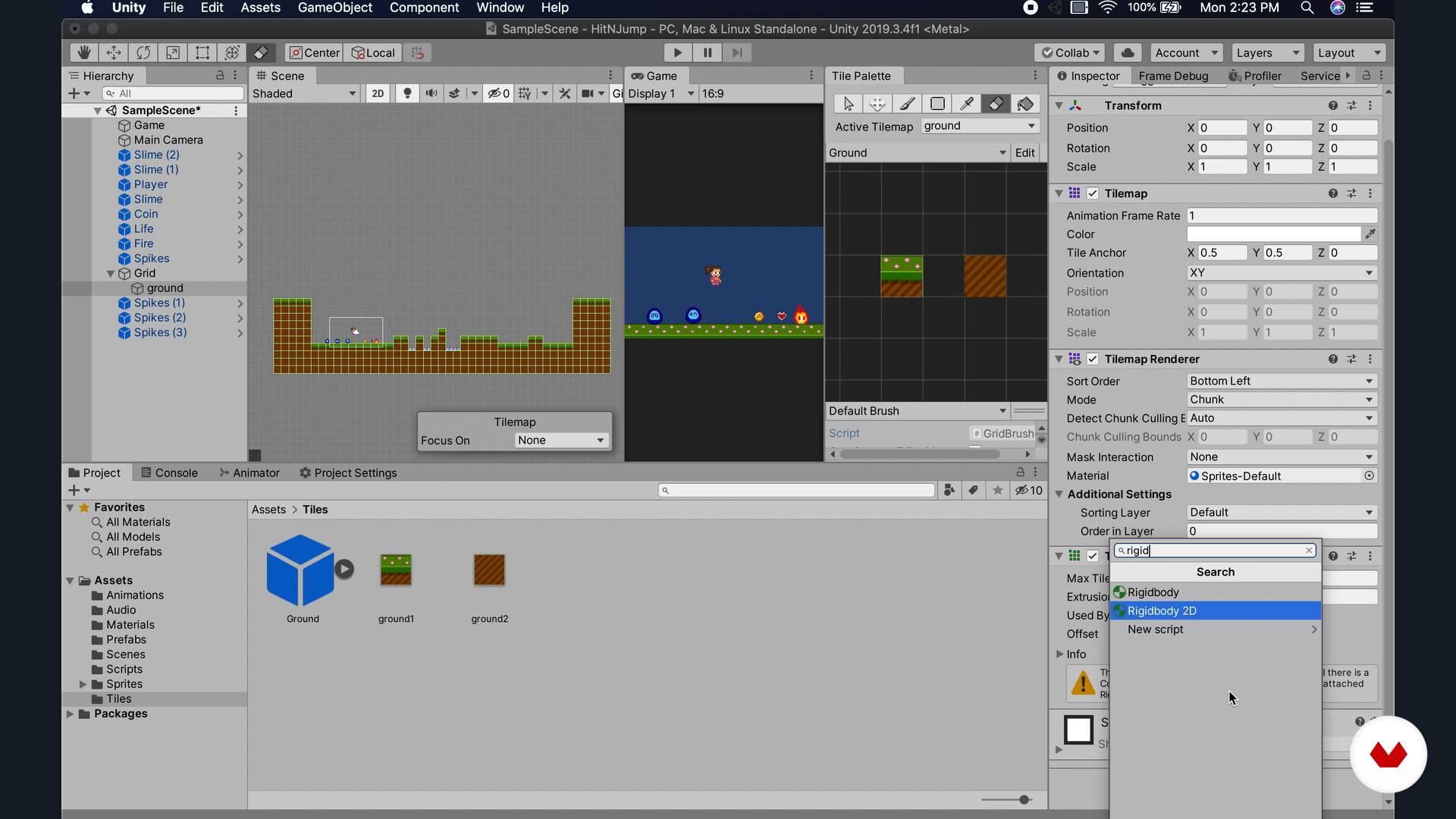Toggle 2D scene view mode
This screenshot has height=819, width=1456.
coord(378,93)
